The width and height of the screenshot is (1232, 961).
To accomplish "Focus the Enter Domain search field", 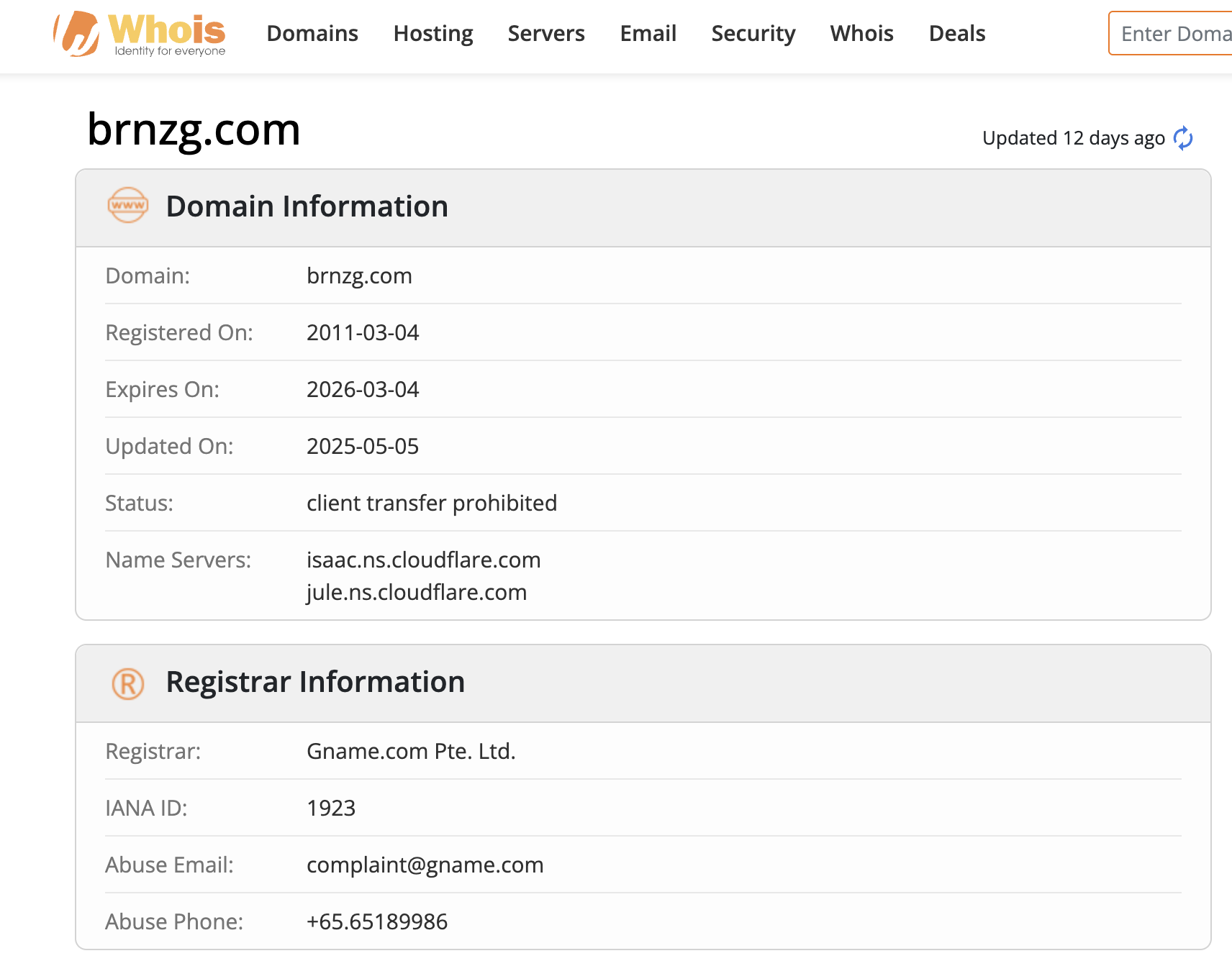I will 1173,34.
